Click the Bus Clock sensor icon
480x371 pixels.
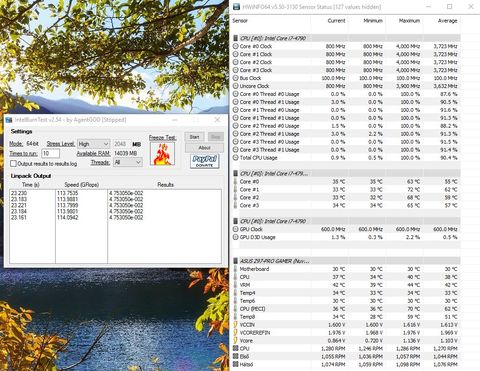point(235,78)
